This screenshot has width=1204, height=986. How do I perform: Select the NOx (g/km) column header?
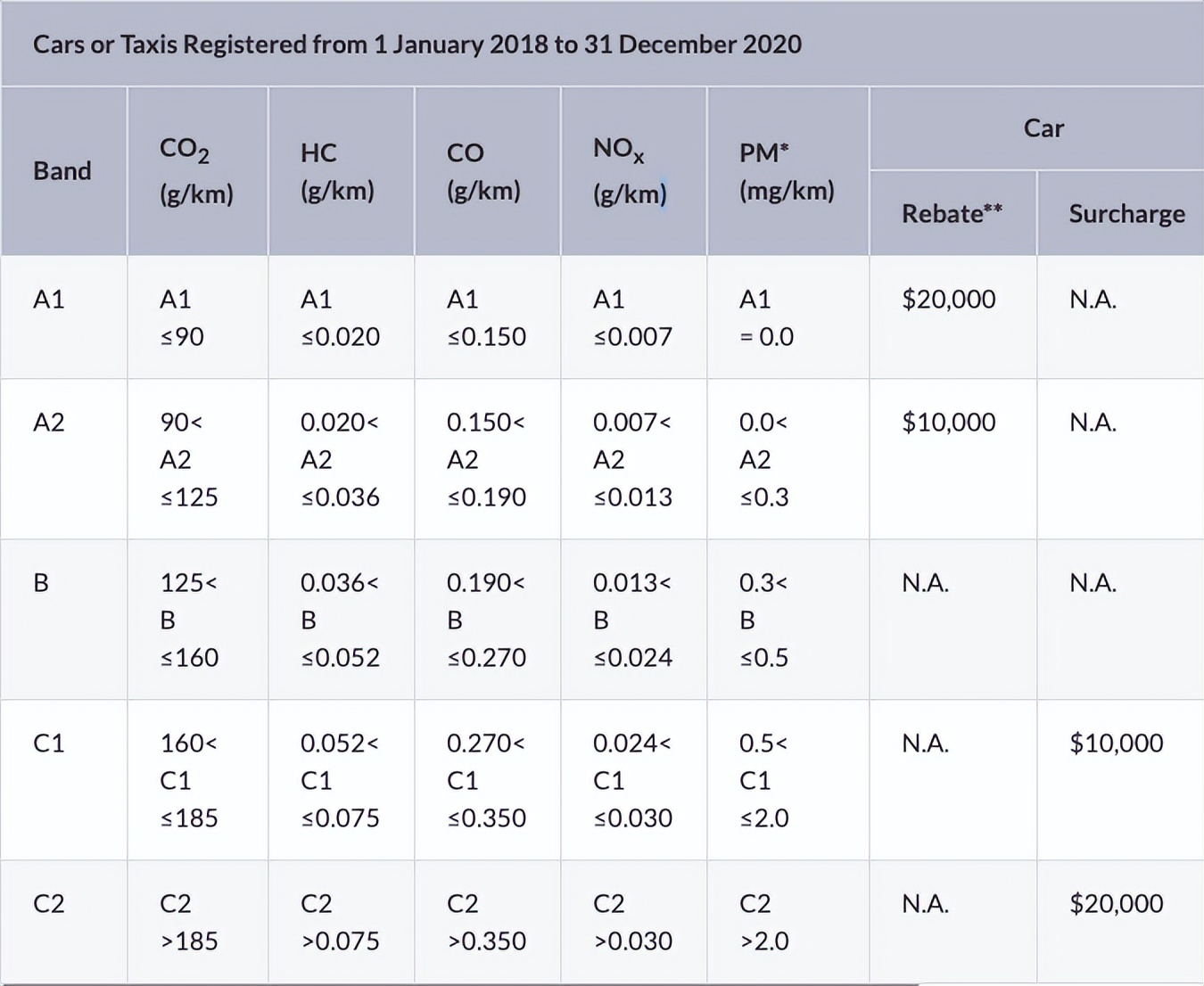(x=630, y=170)
